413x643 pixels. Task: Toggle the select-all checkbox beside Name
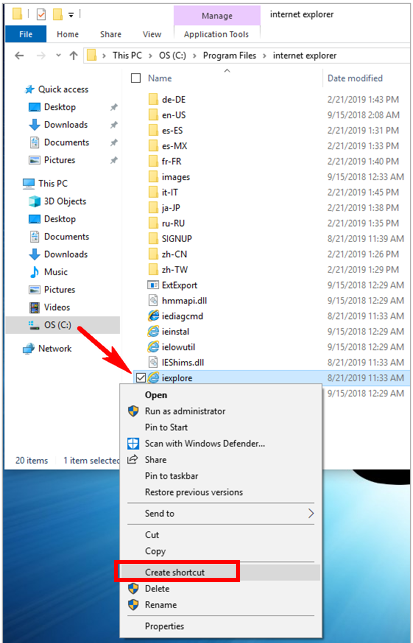pos(136,78)
